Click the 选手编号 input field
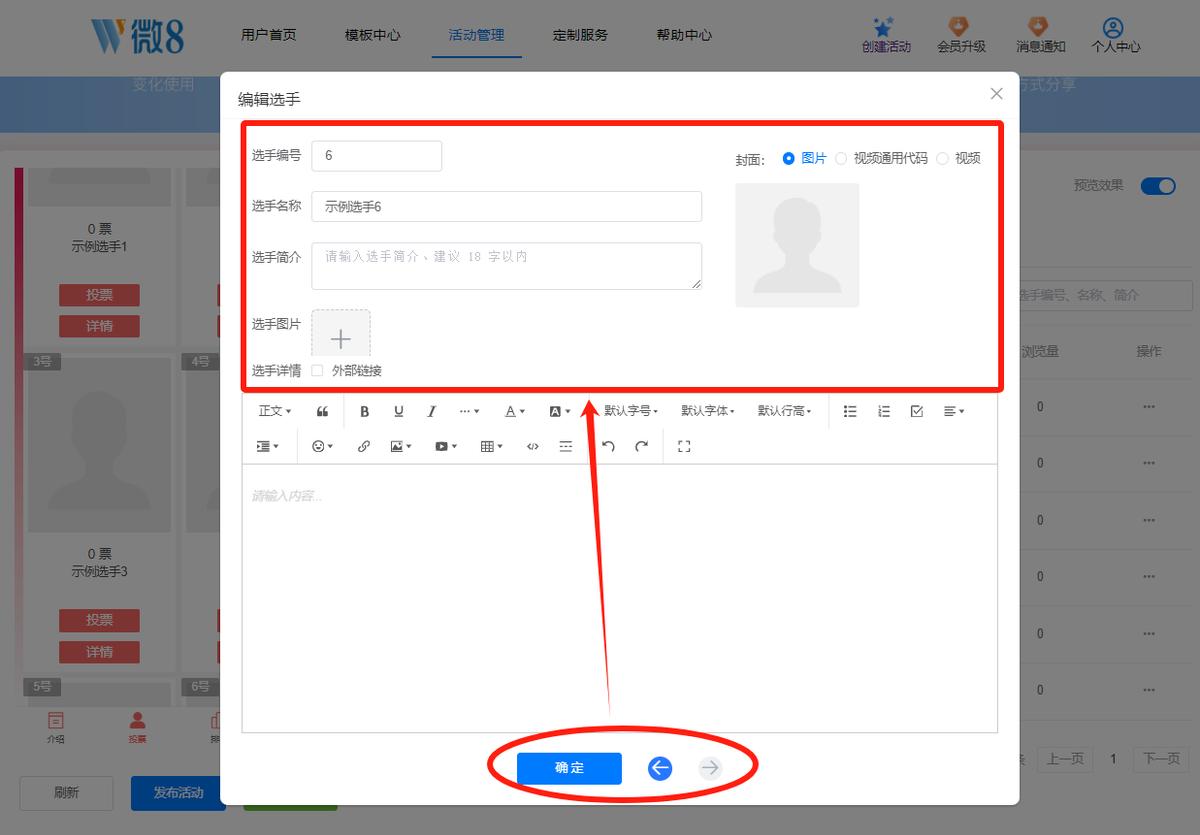Image resolution: width=1200 pixels, height=835 pixels. [x=377, y=156]
